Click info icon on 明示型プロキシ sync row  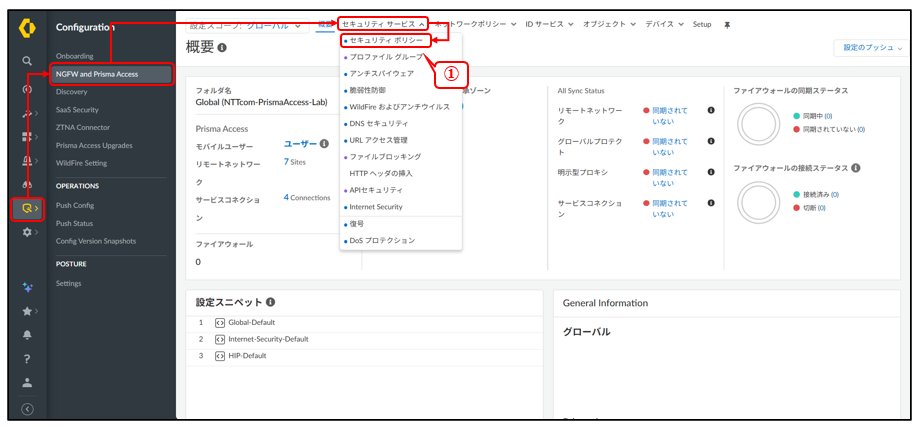pos(711,172)
